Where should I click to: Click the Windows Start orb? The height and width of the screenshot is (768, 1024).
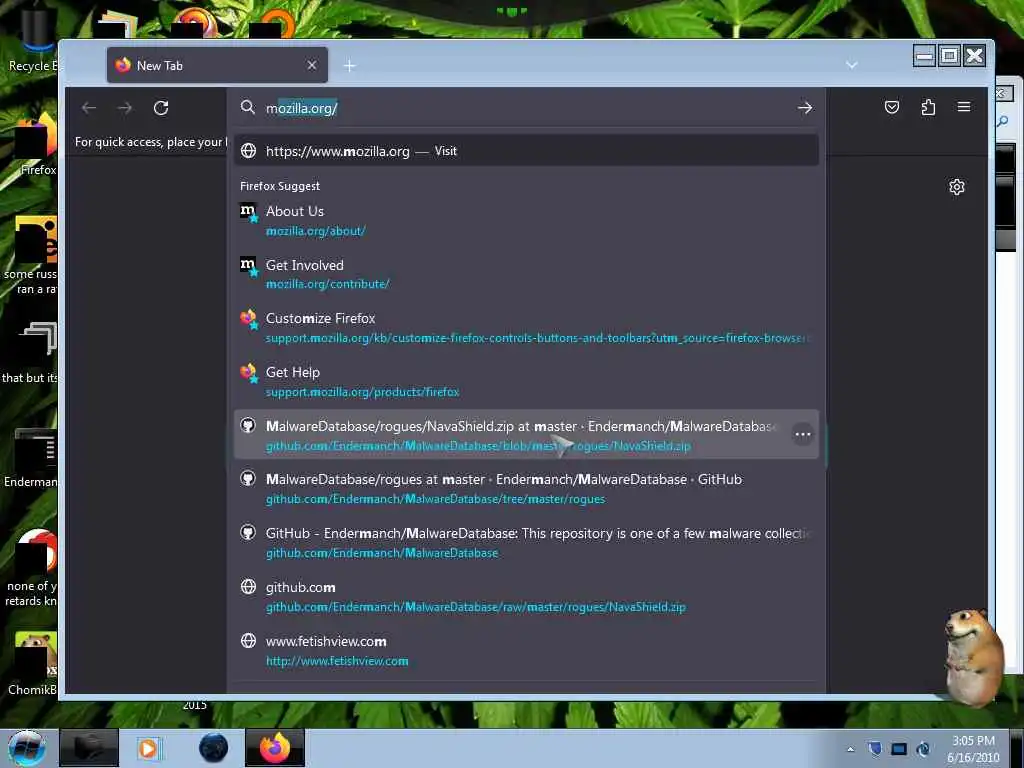click(27, 748)
